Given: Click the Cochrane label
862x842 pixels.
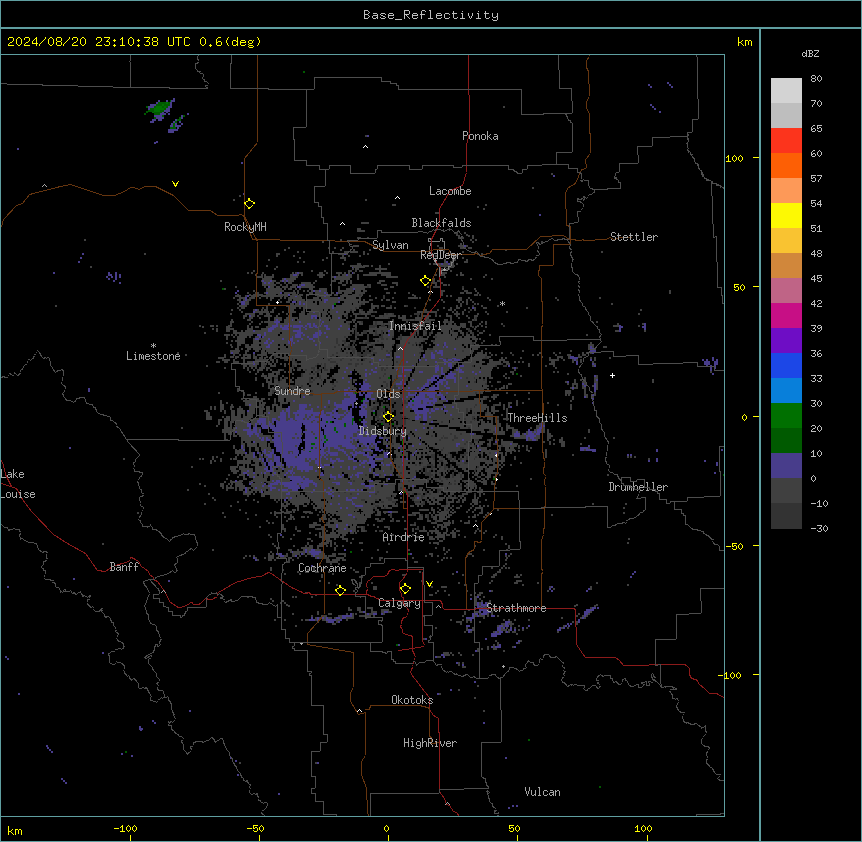Looking at the screenshot, I should (322, 568).
